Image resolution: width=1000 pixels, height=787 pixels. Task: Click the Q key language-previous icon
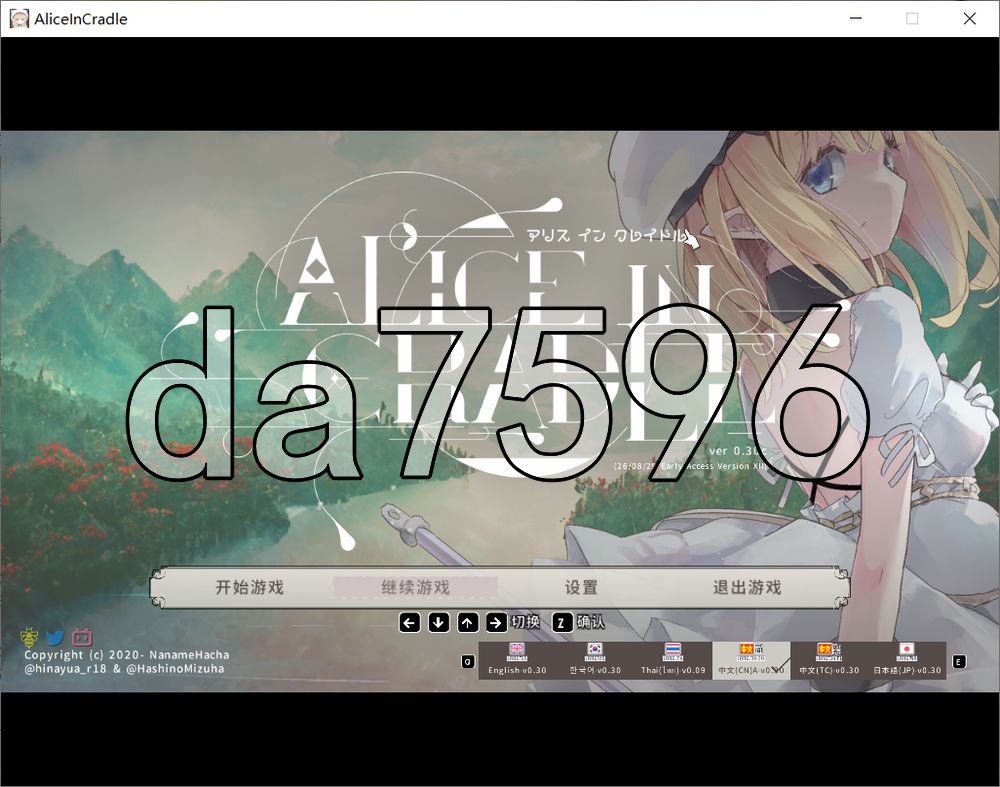click(x=467, y=661)
